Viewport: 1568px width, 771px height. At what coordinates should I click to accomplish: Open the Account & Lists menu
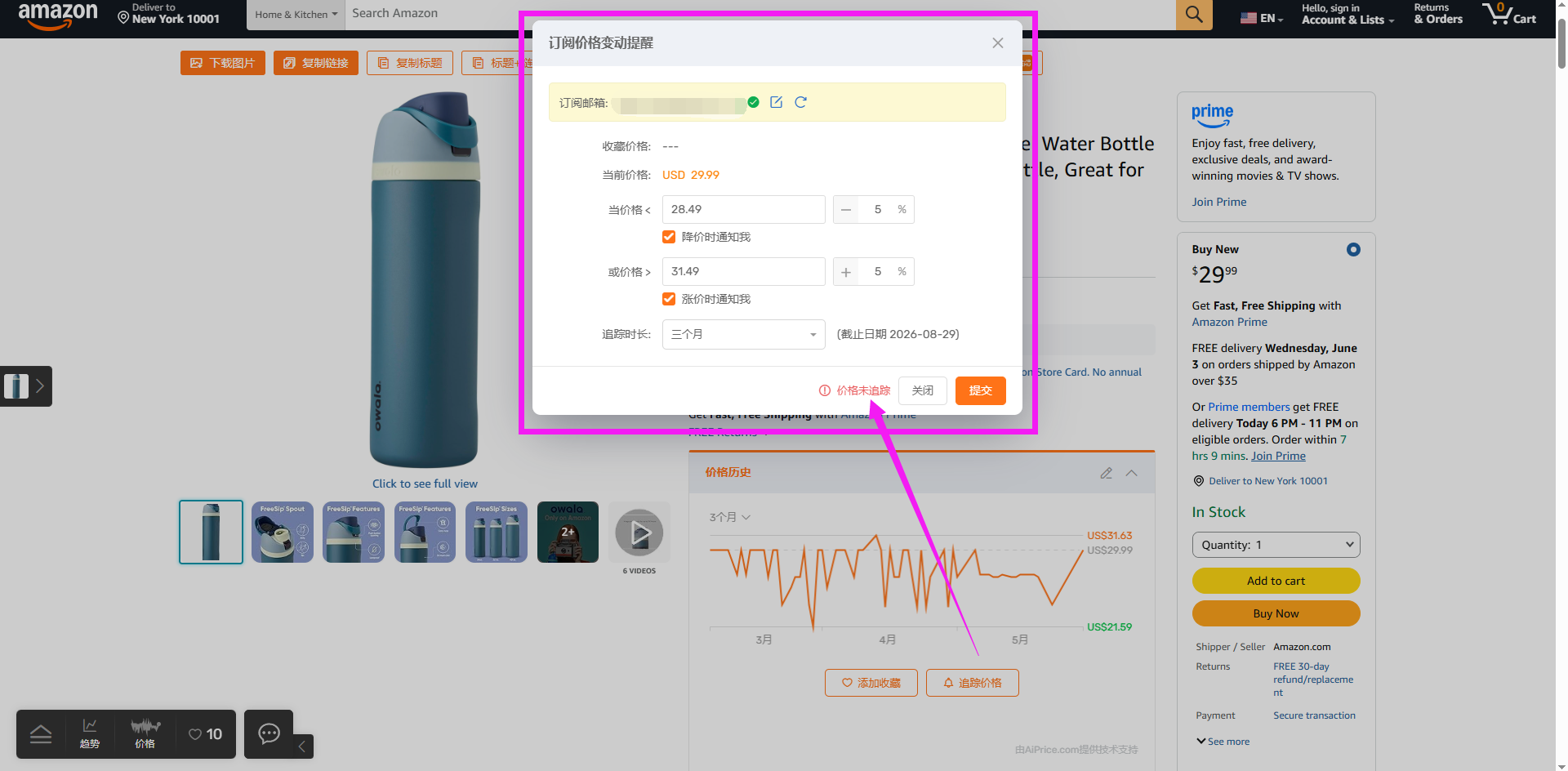tap(1347, 14)
